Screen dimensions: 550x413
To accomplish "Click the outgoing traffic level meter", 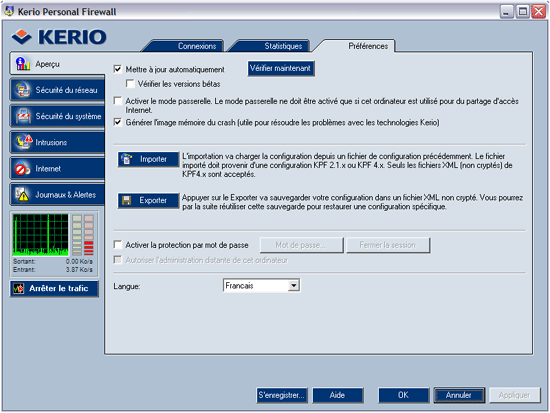I will tap(77, 235).
